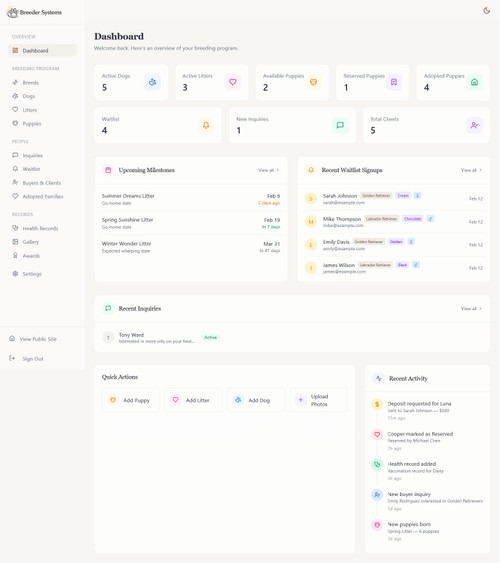View all Recent Inquiries
Screen dimensions: 500x563
(x=471, y=309)
